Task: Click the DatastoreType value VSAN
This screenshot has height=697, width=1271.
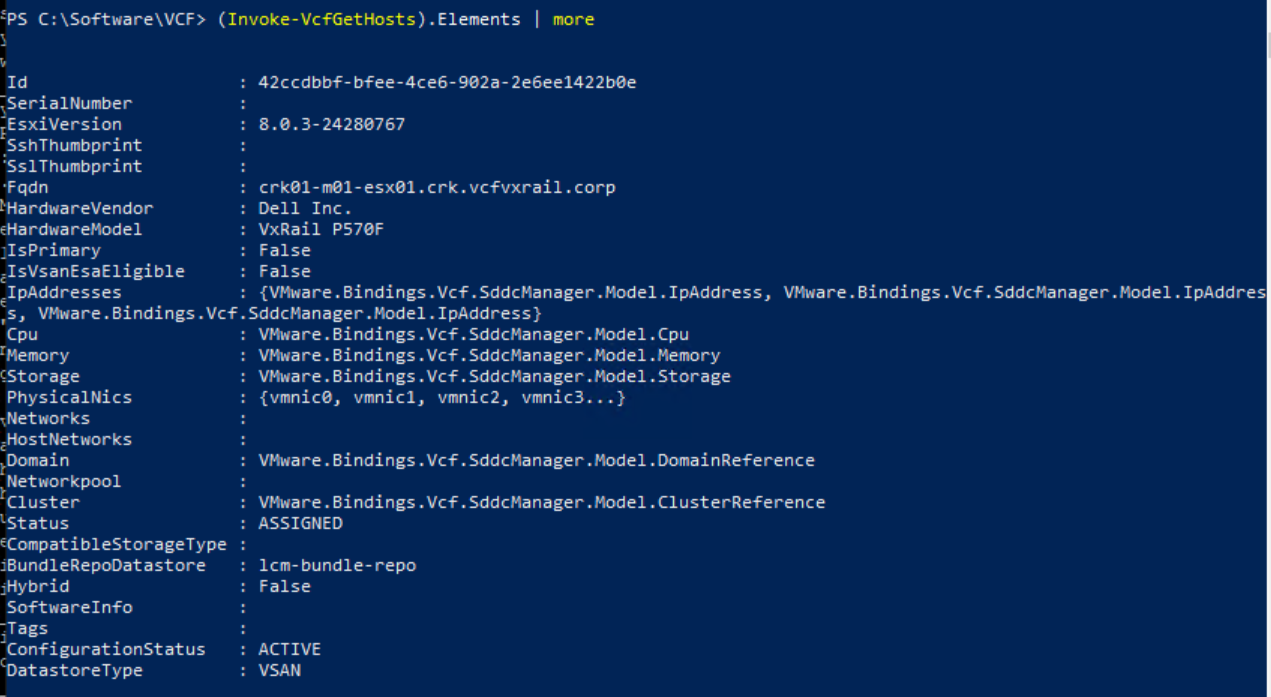Action: (x=279, y=670)
